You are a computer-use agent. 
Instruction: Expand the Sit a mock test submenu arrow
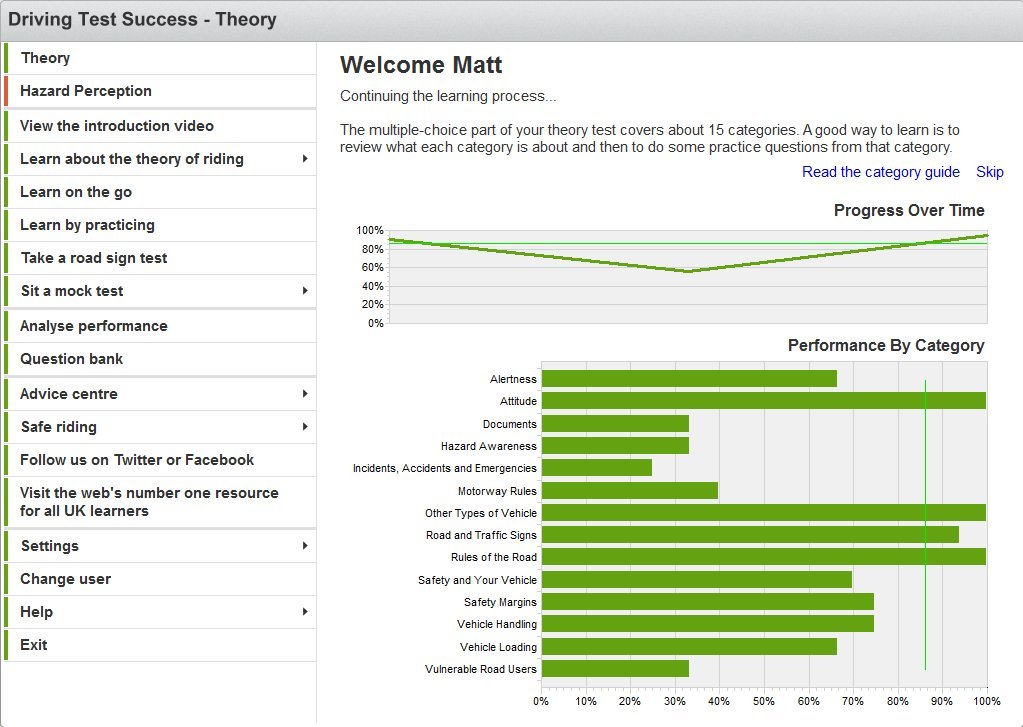click(304, 291)
